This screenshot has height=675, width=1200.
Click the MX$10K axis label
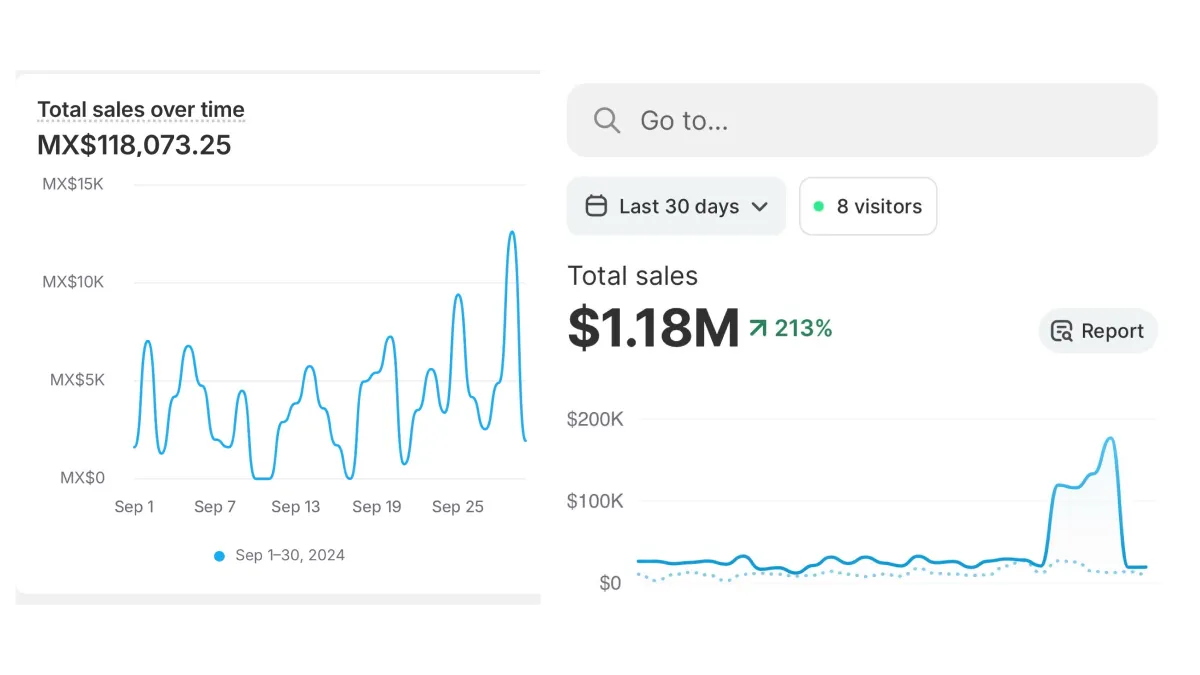(x=73, y=282)
